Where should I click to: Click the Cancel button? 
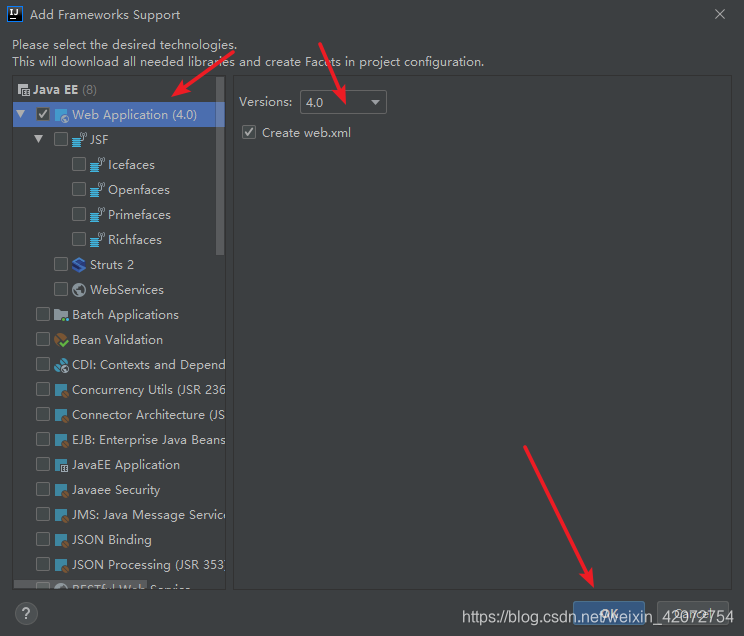point(693,614)
